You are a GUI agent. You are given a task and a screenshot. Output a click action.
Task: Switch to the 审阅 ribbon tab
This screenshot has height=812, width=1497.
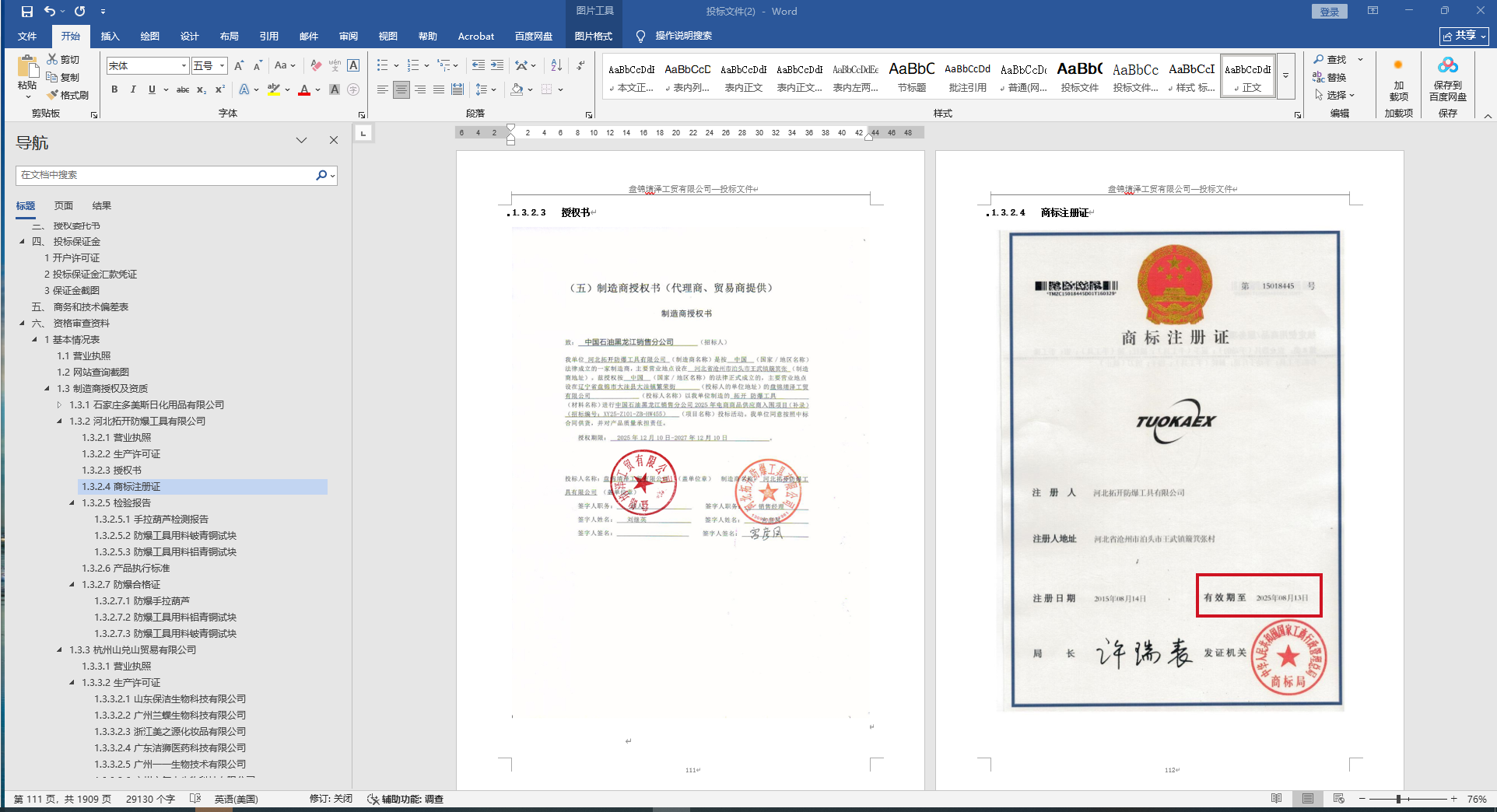coord(348,37)
